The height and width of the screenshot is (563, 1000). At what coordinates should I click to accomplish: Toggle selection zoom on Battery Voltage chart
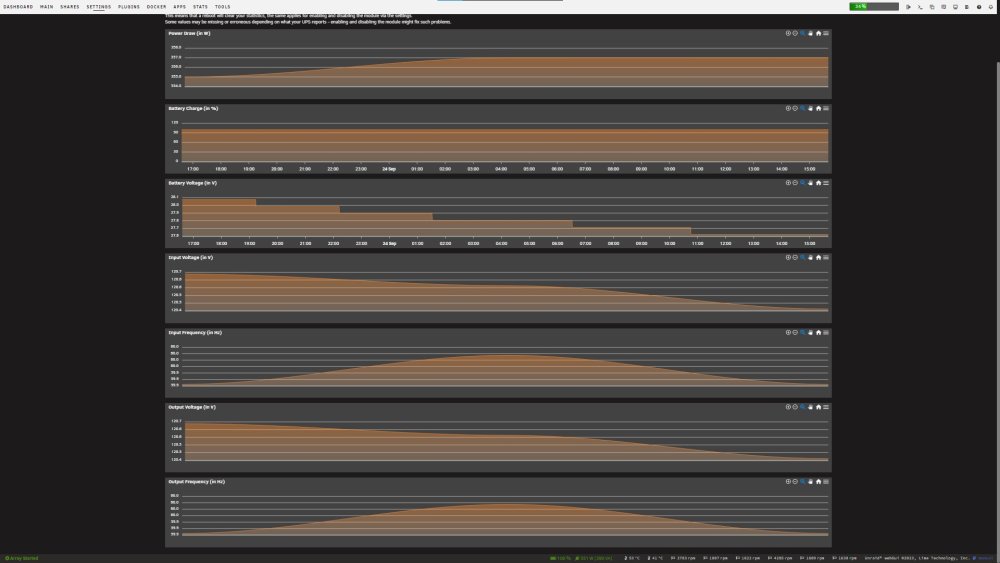[802, 183]
